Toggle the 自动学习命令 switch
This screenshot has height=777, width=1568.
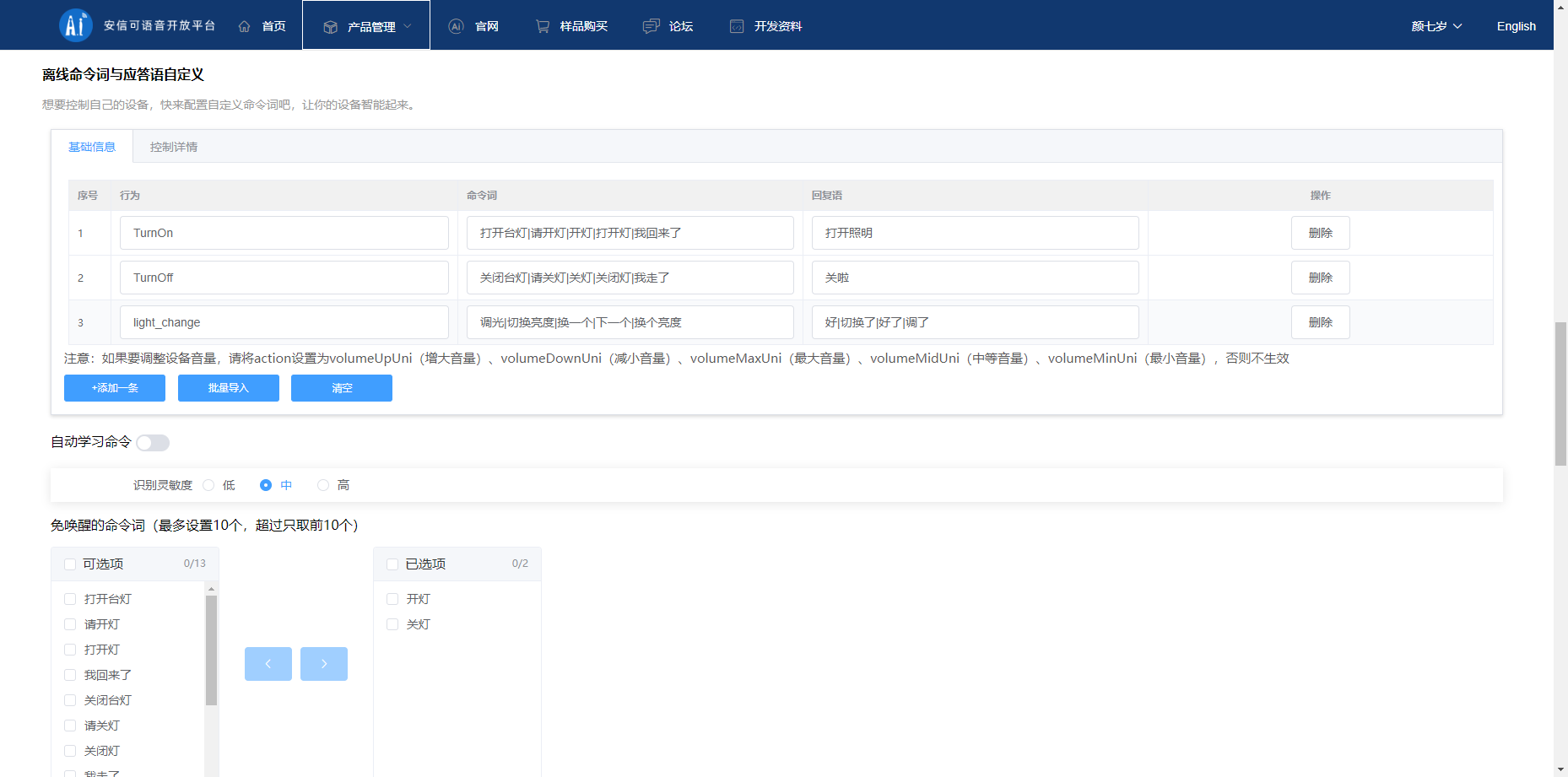(x=153, y=443)
